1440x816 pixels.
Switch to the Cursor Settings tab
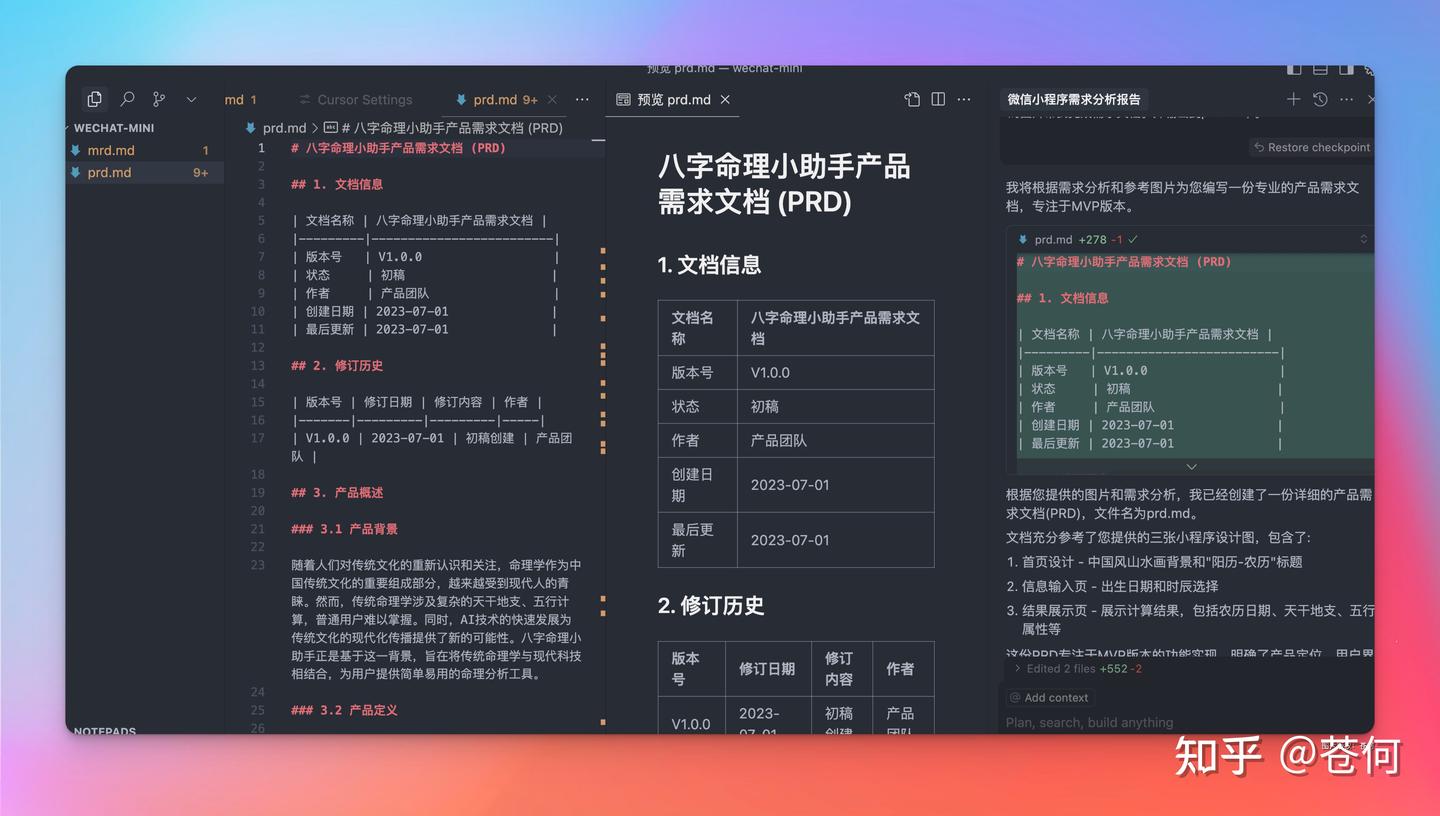coord(364,100)
